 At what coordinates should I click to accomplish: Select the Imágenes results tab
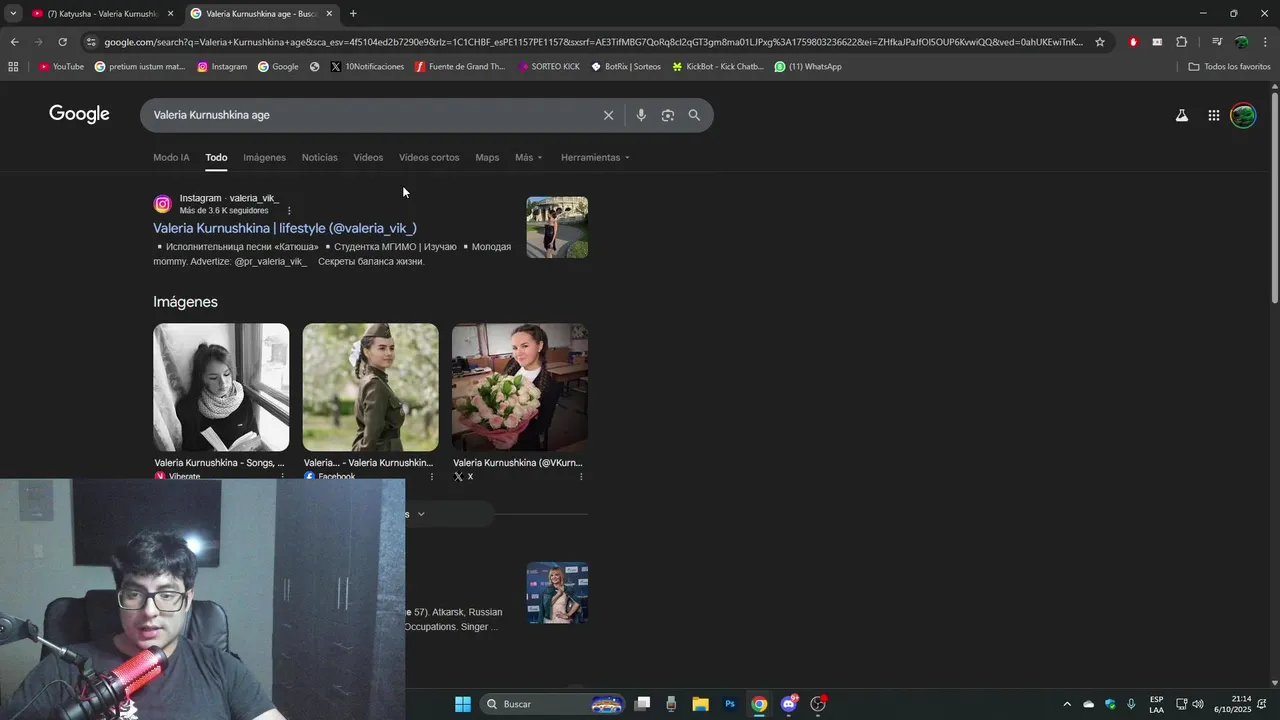point(264,157)
